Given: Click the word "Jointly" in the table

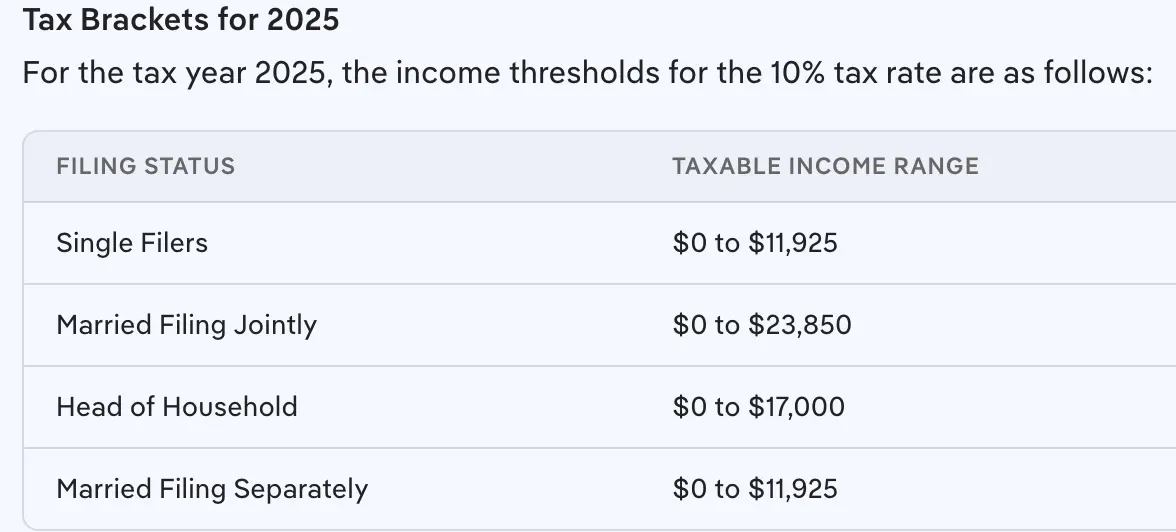Looking at the screenshot, I should [x=275, y=325].
